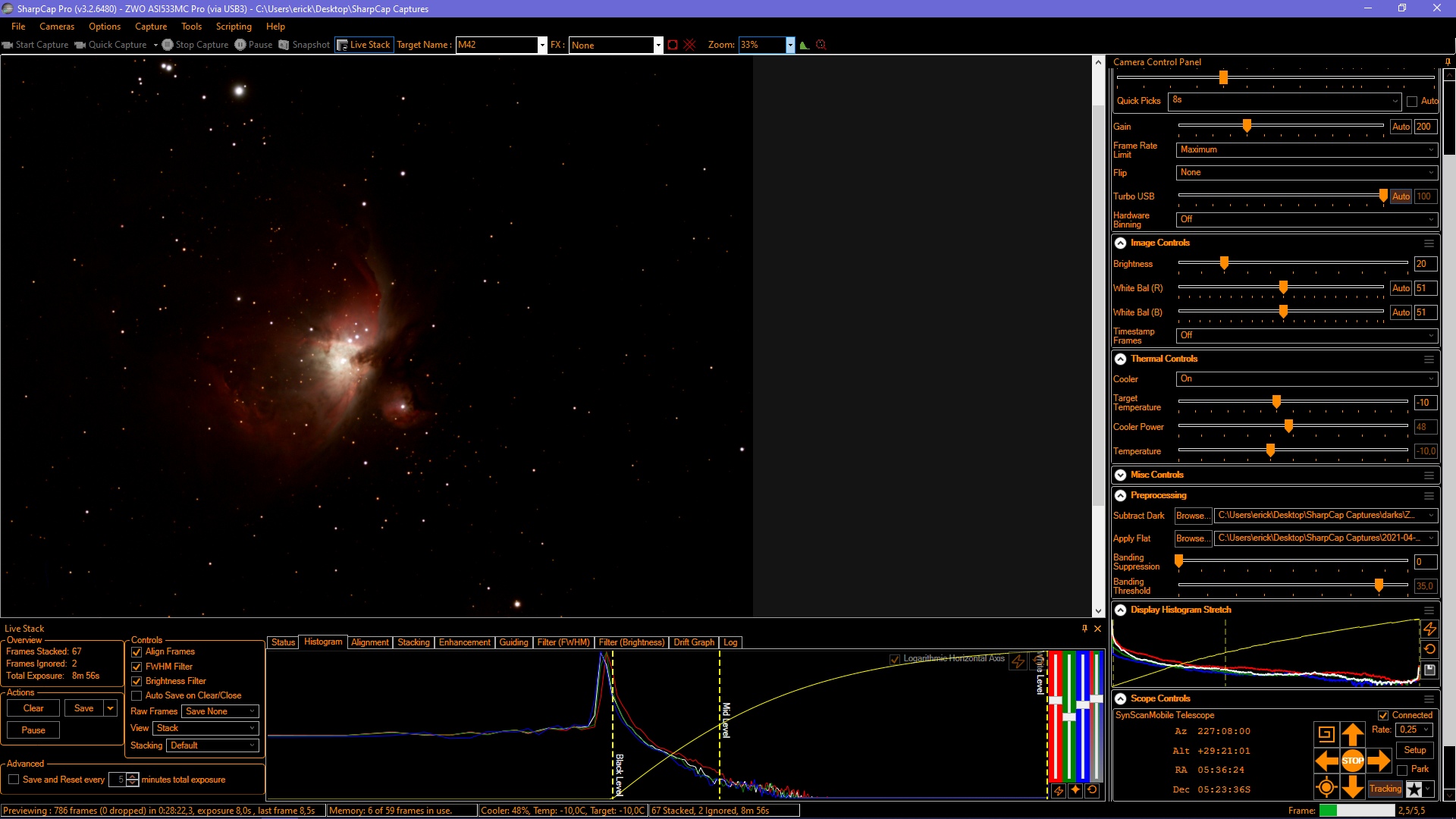
Task: Slew telescope down with the down arrow
Action: pyautogui.click(x=1353, y=787)
